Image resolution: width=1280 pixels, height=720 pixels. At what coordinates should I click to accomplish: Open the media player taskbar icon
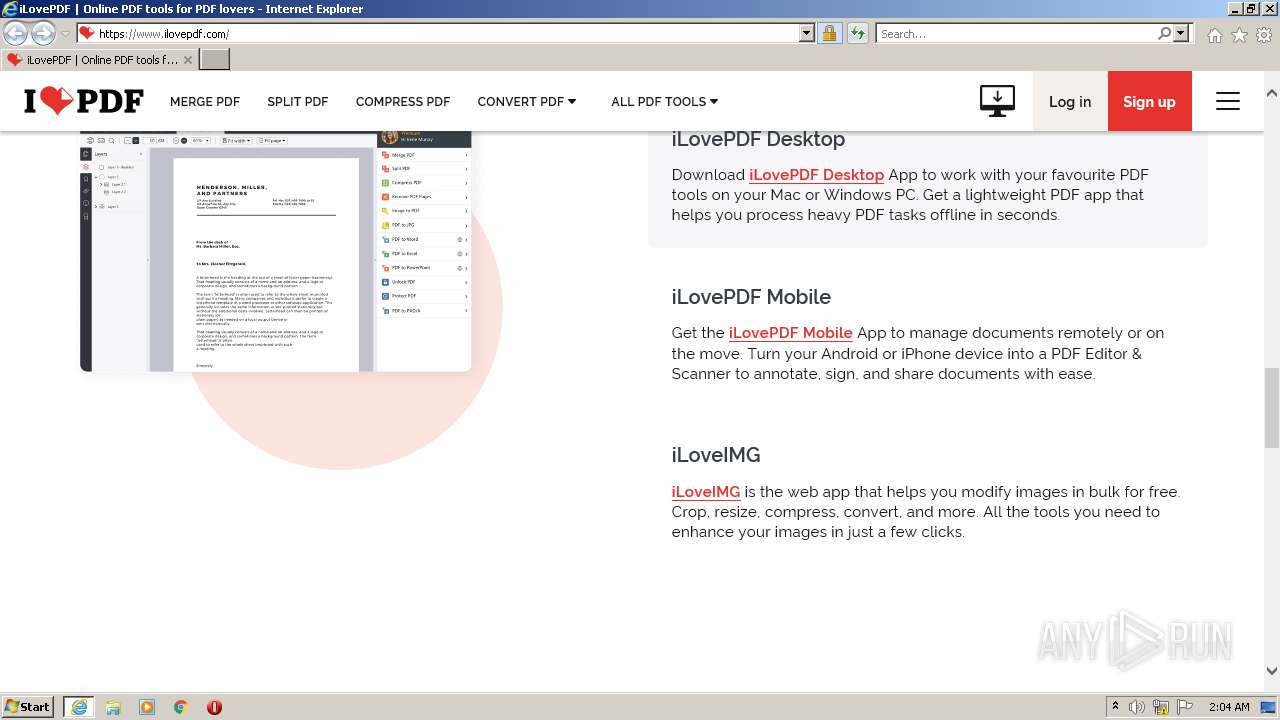(147, 707)
